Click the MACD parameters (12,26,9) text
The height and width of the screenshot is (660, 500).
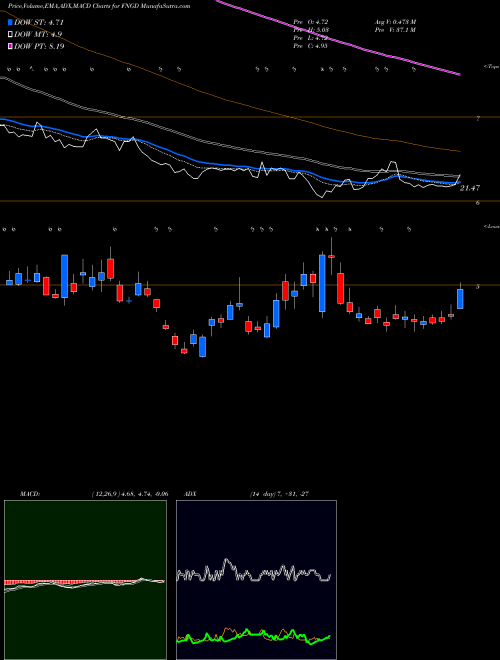pos(130,494)
